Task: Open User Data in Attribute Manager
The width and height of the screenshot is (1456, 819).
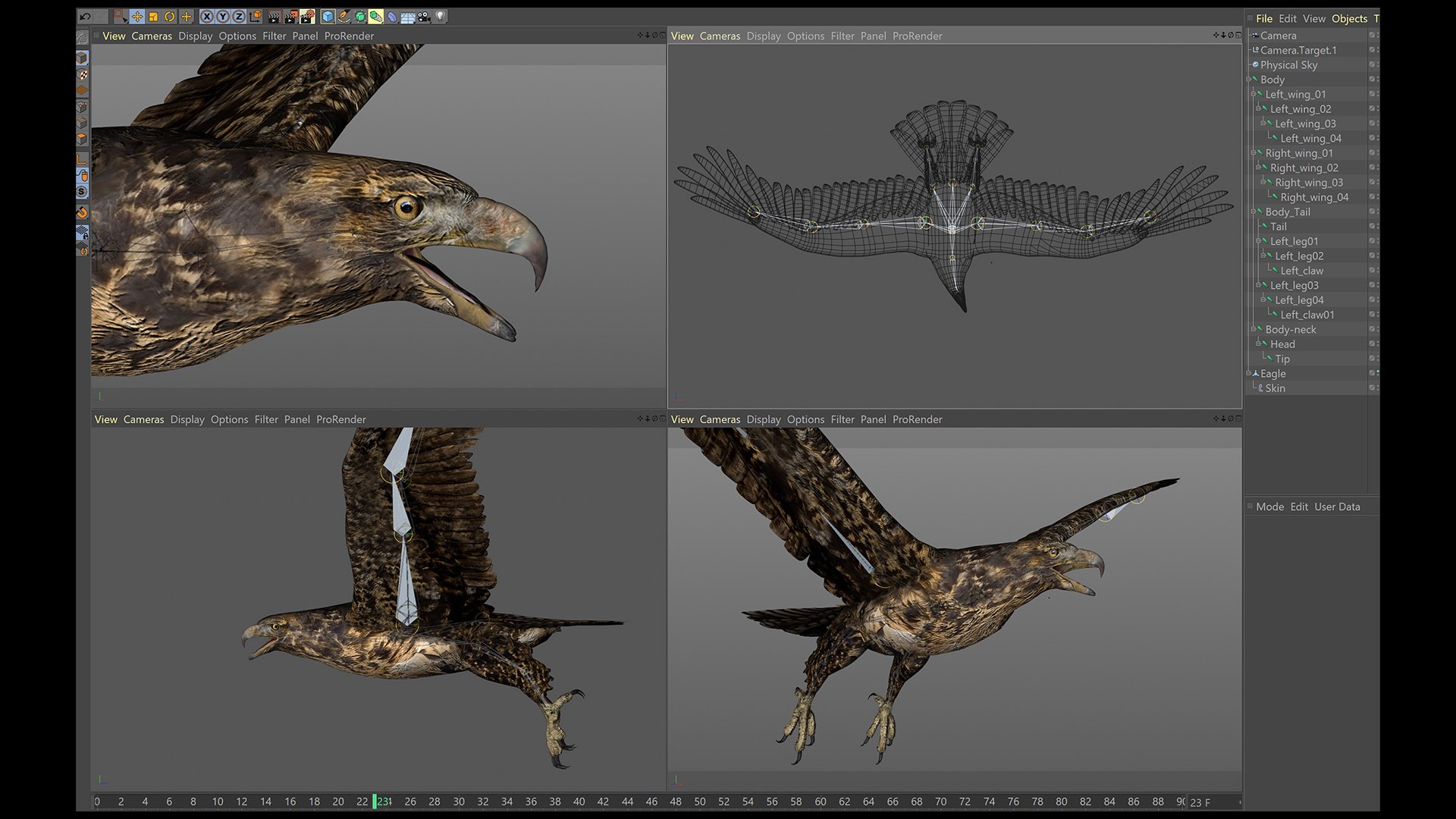Action: click(1337, 507)
